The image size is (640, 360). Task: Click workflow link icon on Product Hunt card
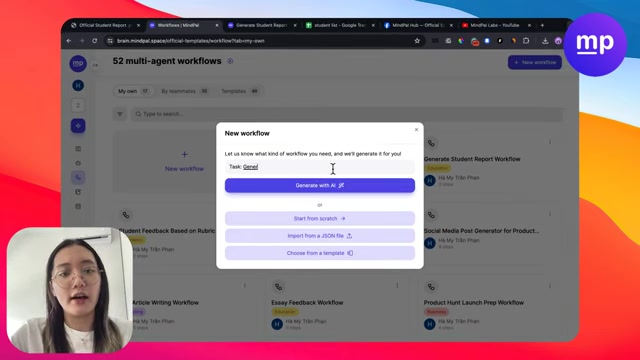[431, 287]
